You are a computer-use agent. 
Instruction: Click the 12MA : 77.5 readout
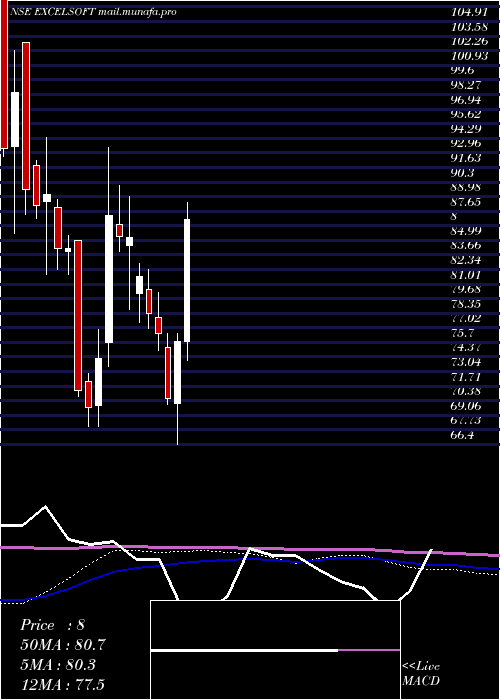coord(62,684)
